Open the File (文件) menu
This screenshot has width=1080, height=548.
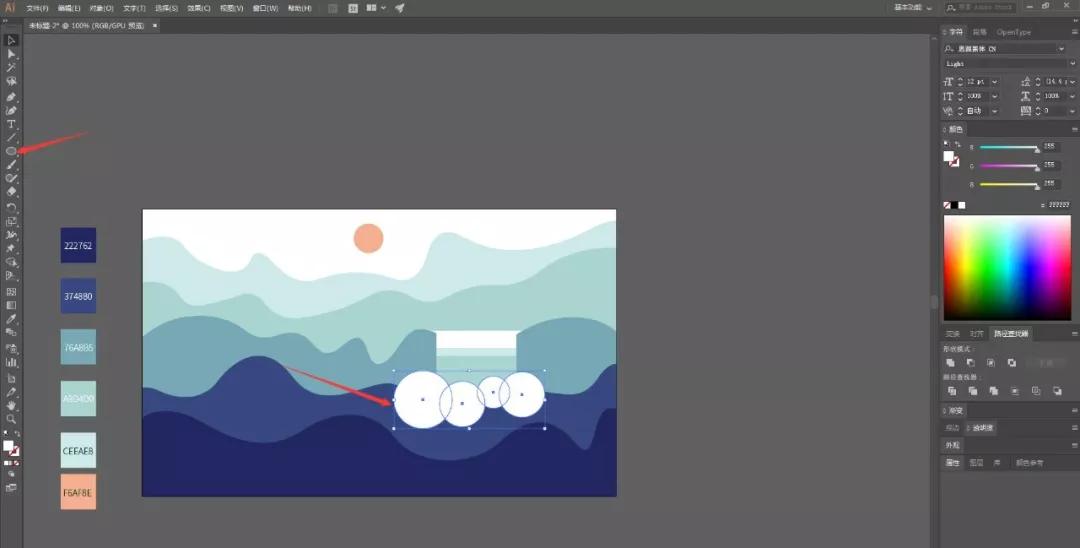tap(37, 8)
